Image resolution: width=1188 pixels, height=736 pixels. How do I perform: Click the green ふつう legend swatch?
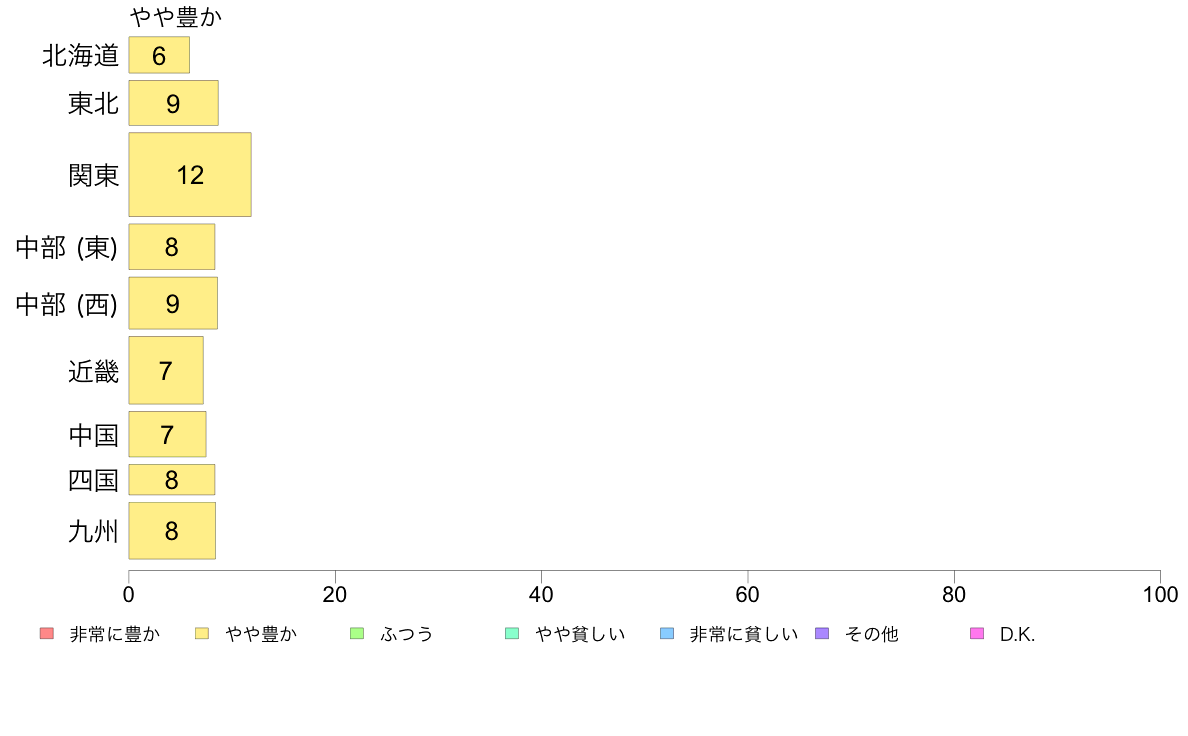click(357, 634)
